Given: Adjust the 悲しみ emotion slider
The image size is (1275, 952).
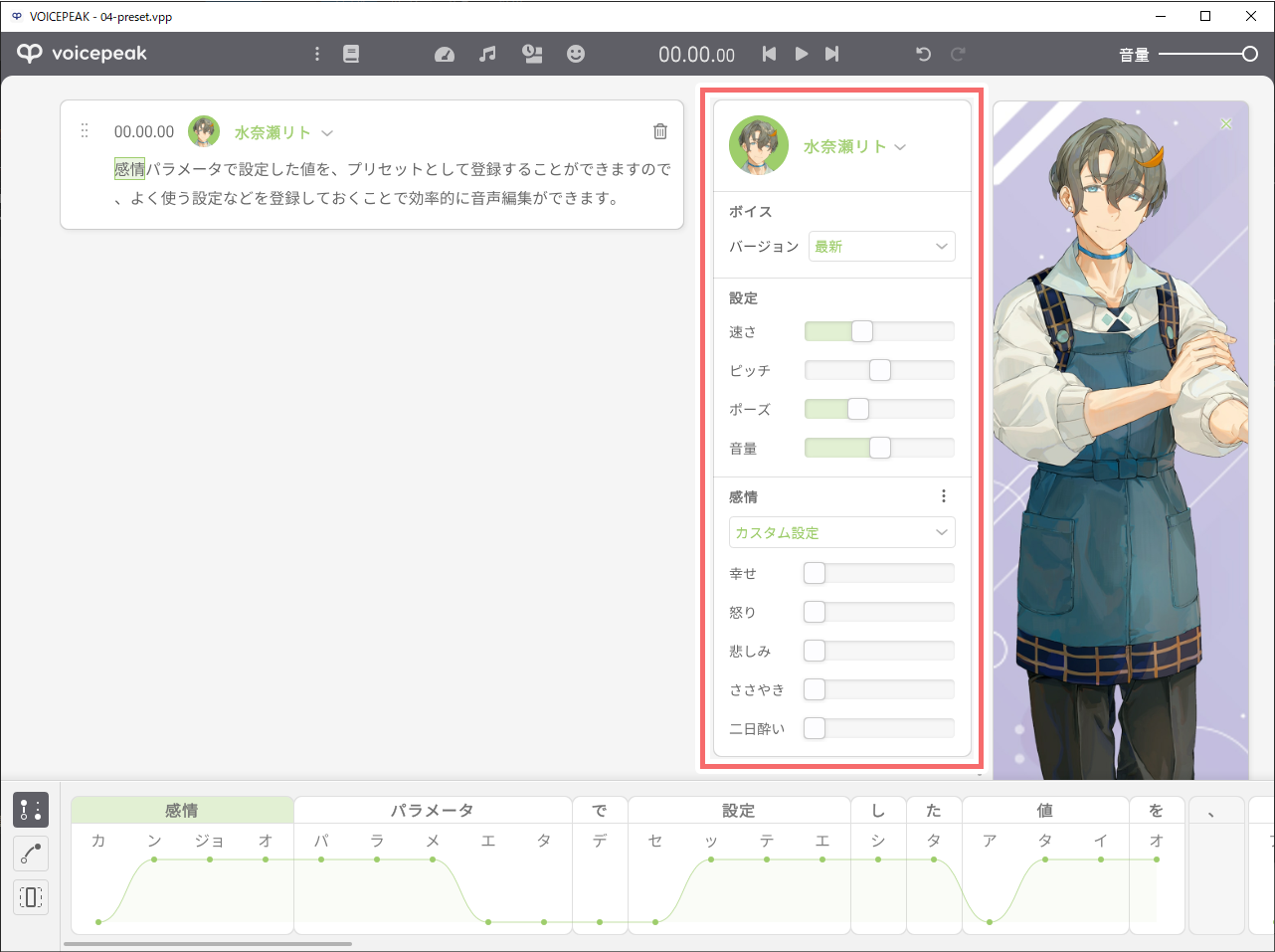Looking at the screenshot, I should coord(879,651).
